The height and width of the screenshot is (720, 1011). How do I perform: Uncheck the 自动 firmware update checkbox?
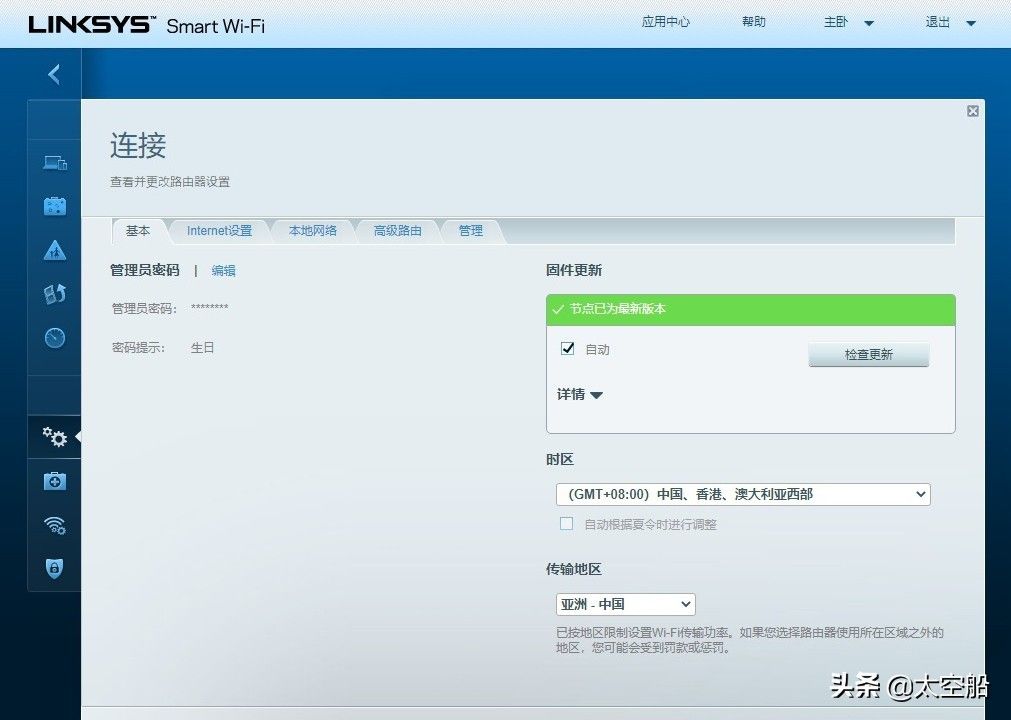tap(568, 349)
